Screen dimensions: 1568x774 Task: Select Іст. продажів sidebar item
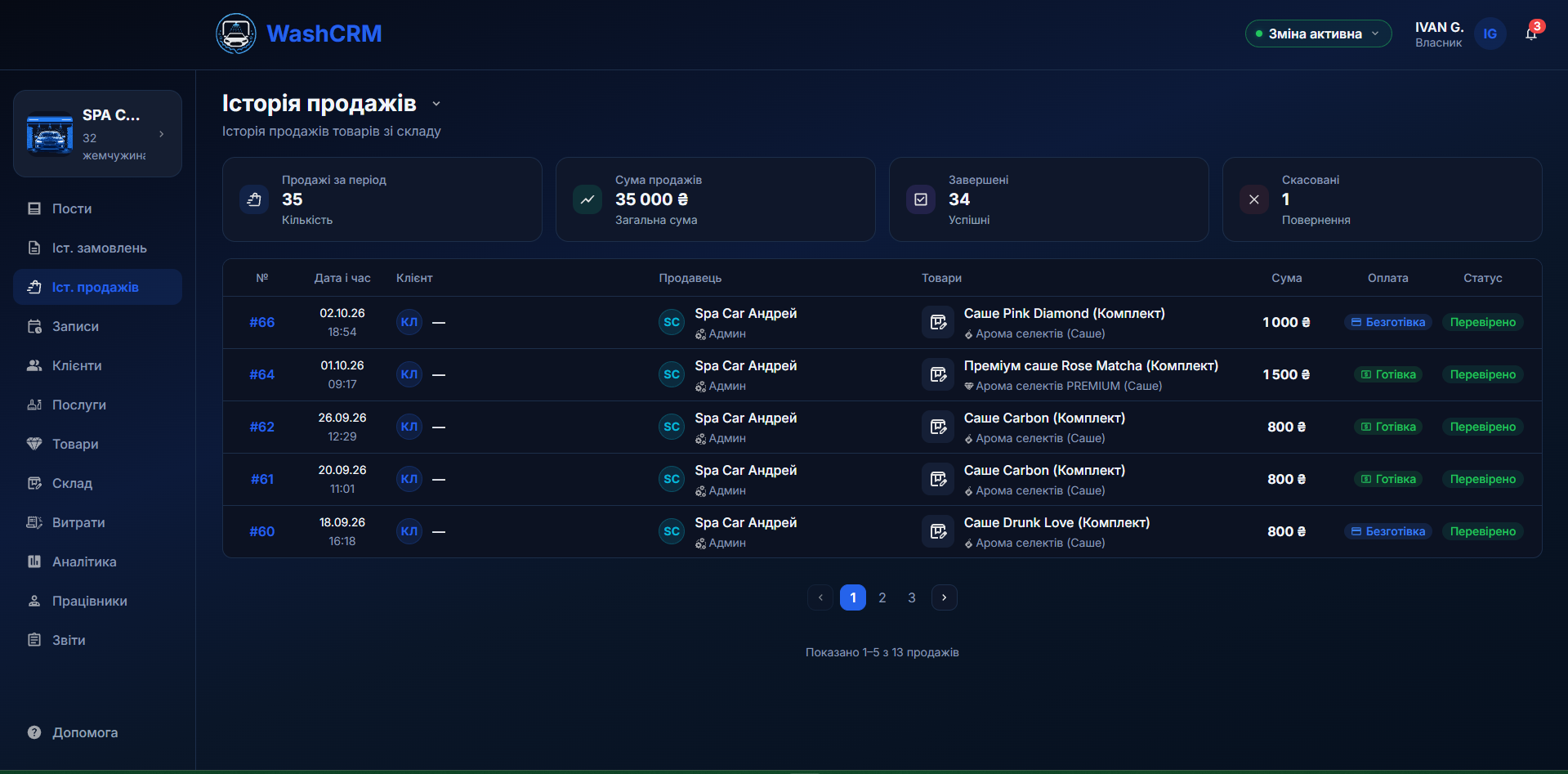tap(97, 287)
